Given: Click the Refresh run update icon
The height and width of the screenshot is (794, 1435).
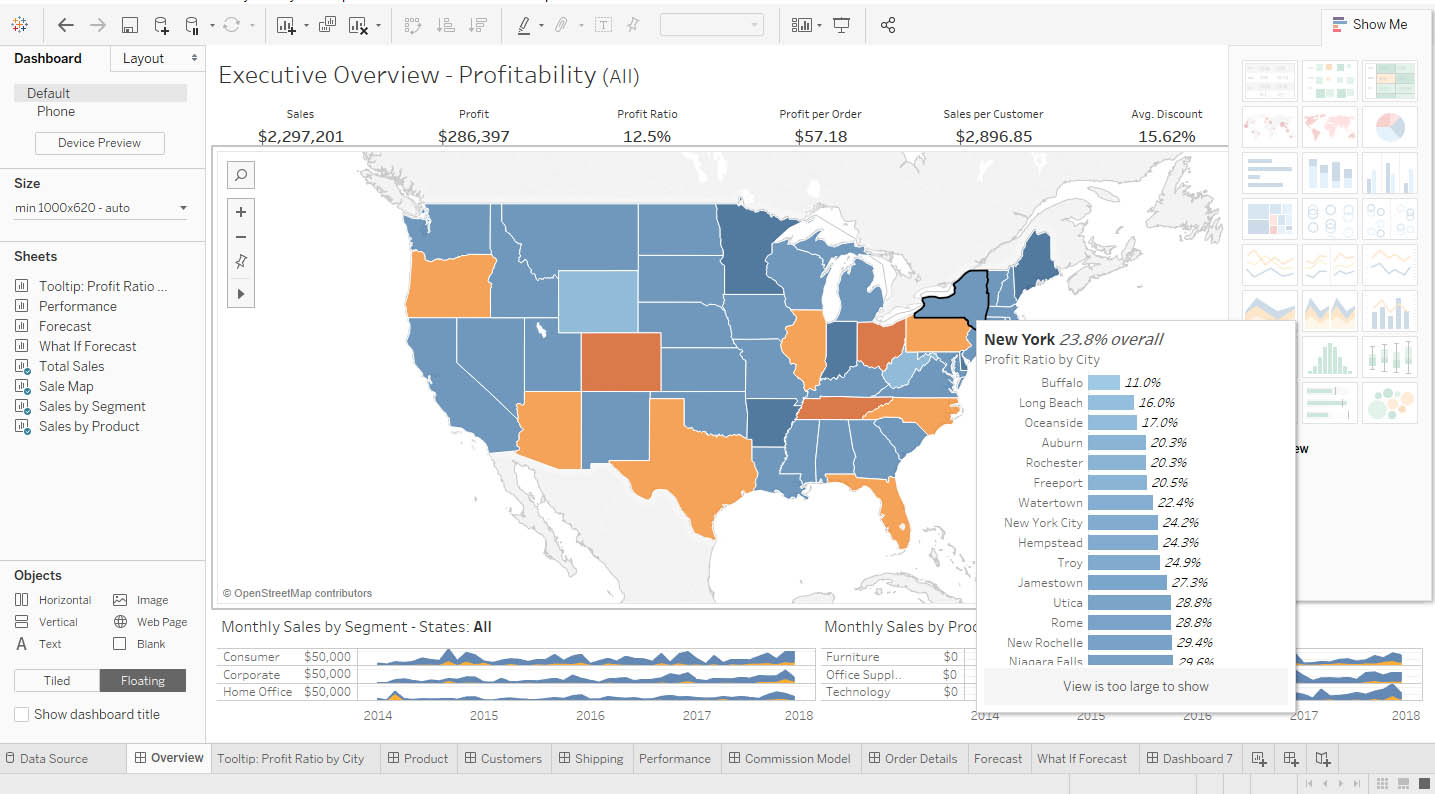Looking at the screenshot, I should click(x=232, y=25).
